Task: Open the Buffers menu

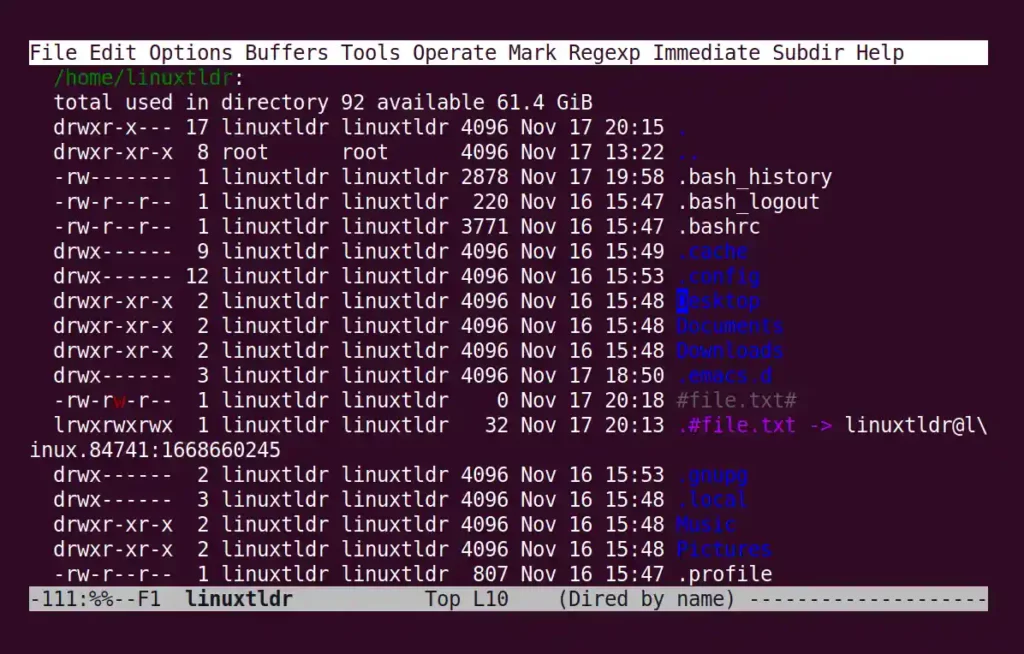Action: click(x=287, y=53)
